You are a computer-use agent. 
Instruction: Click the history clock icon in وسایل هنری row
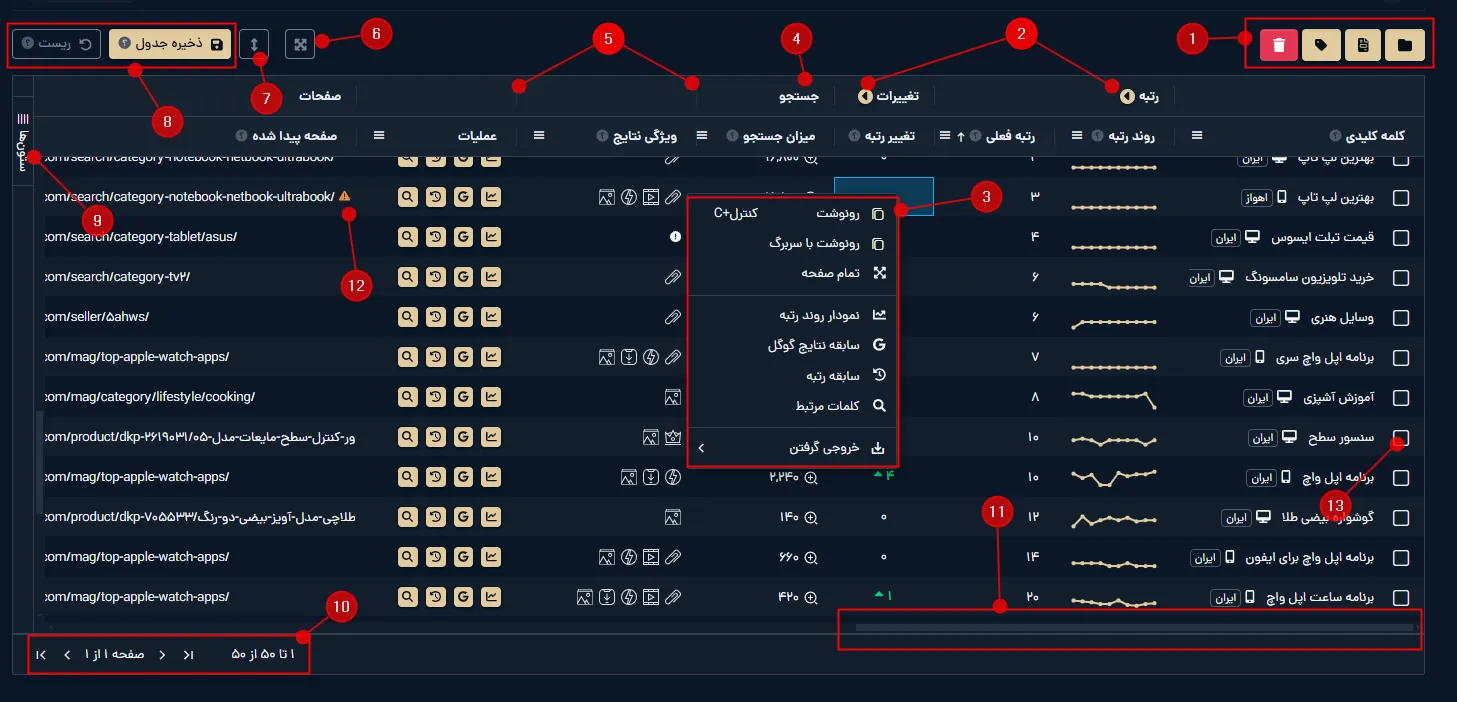pos(435,317)
